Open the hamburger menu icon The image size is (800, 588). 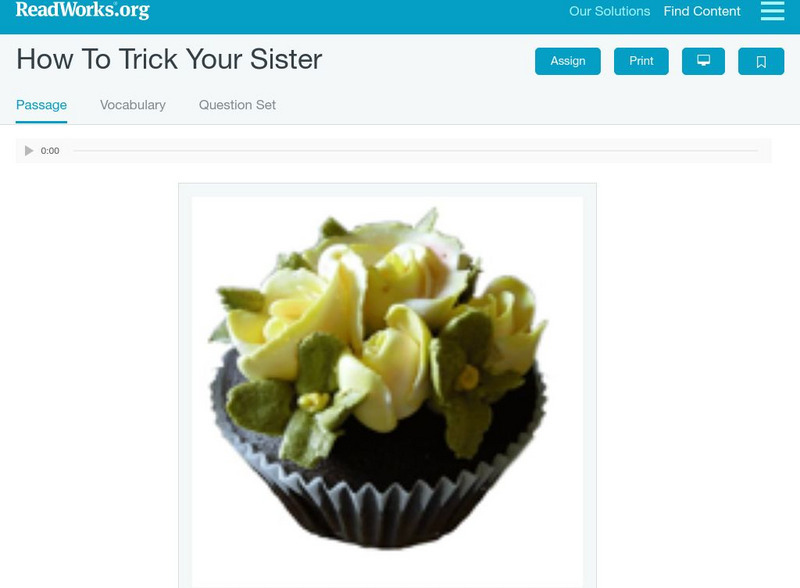(x=772, y=11)
